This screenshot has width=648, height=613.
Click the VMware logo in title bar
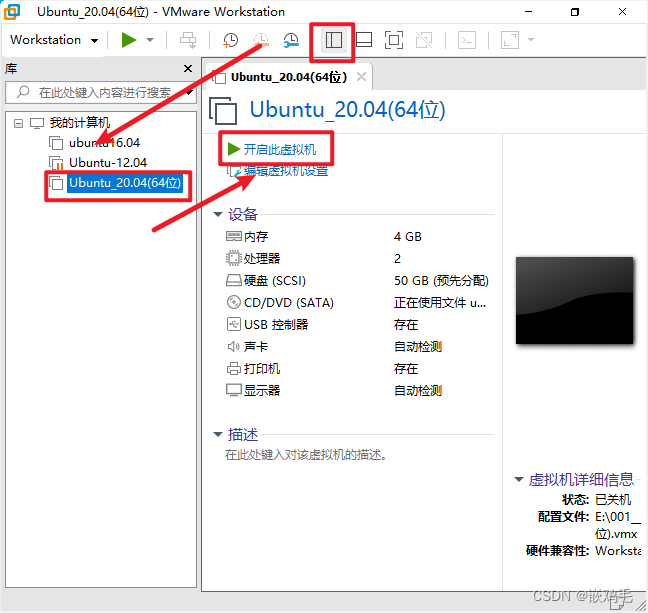pyautogui.click(x=12, y=12)
